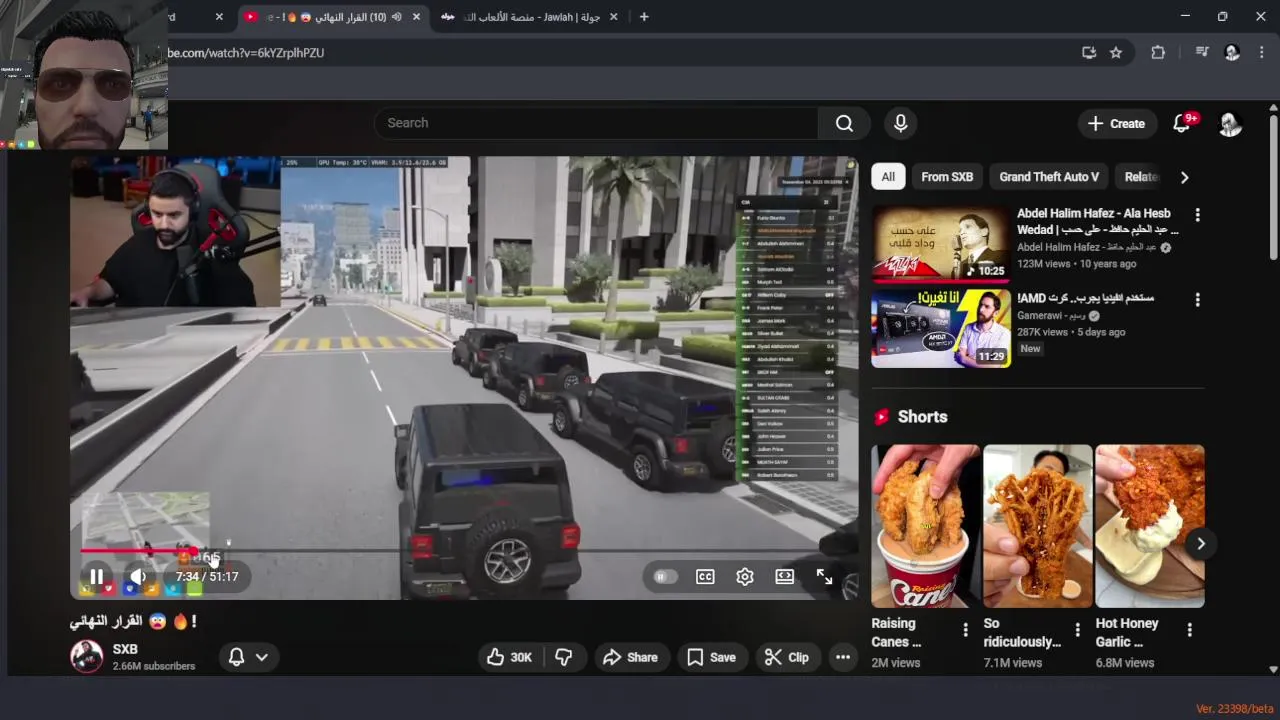Open options for Hot Honey Garlic short
Viewport: 1280px width, 720px height.
(1189, 630)
